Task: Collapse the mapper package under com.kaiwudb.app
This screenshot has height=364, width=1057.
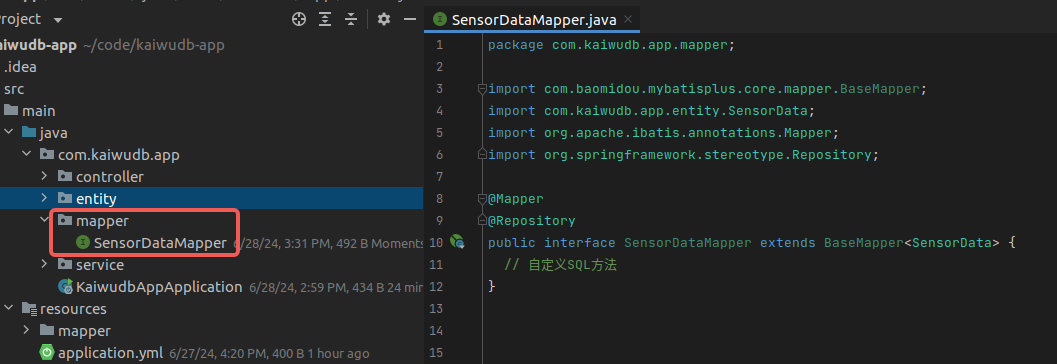Action: pyautogui.click(x=44, y=220)
